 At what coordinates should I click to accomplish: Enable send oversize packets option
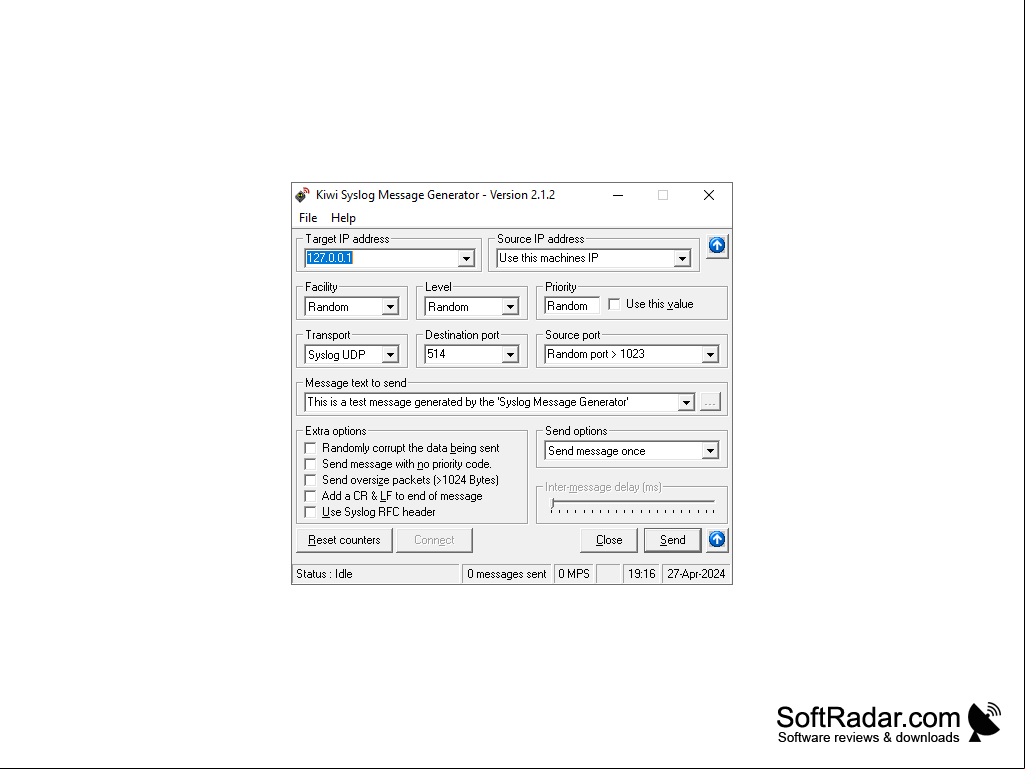coord(311,480)
